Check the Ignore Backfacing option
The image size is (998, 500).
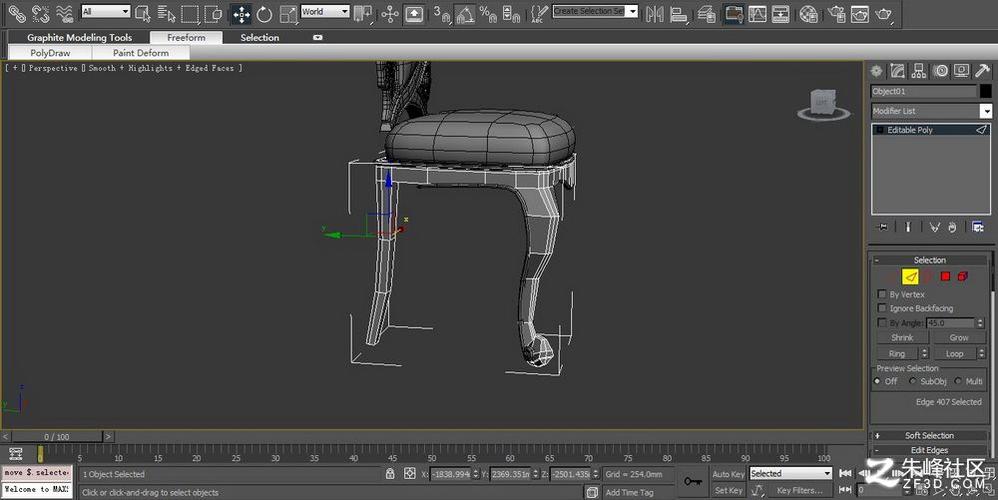point(882,308)
